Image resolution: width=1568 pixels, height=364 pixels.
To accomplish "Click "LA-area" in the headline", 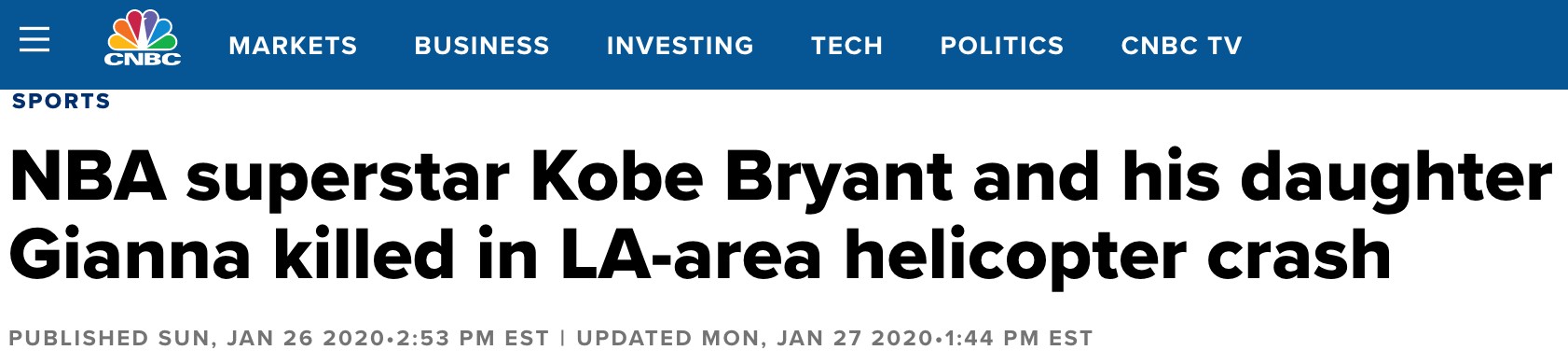I will point(692,255).
